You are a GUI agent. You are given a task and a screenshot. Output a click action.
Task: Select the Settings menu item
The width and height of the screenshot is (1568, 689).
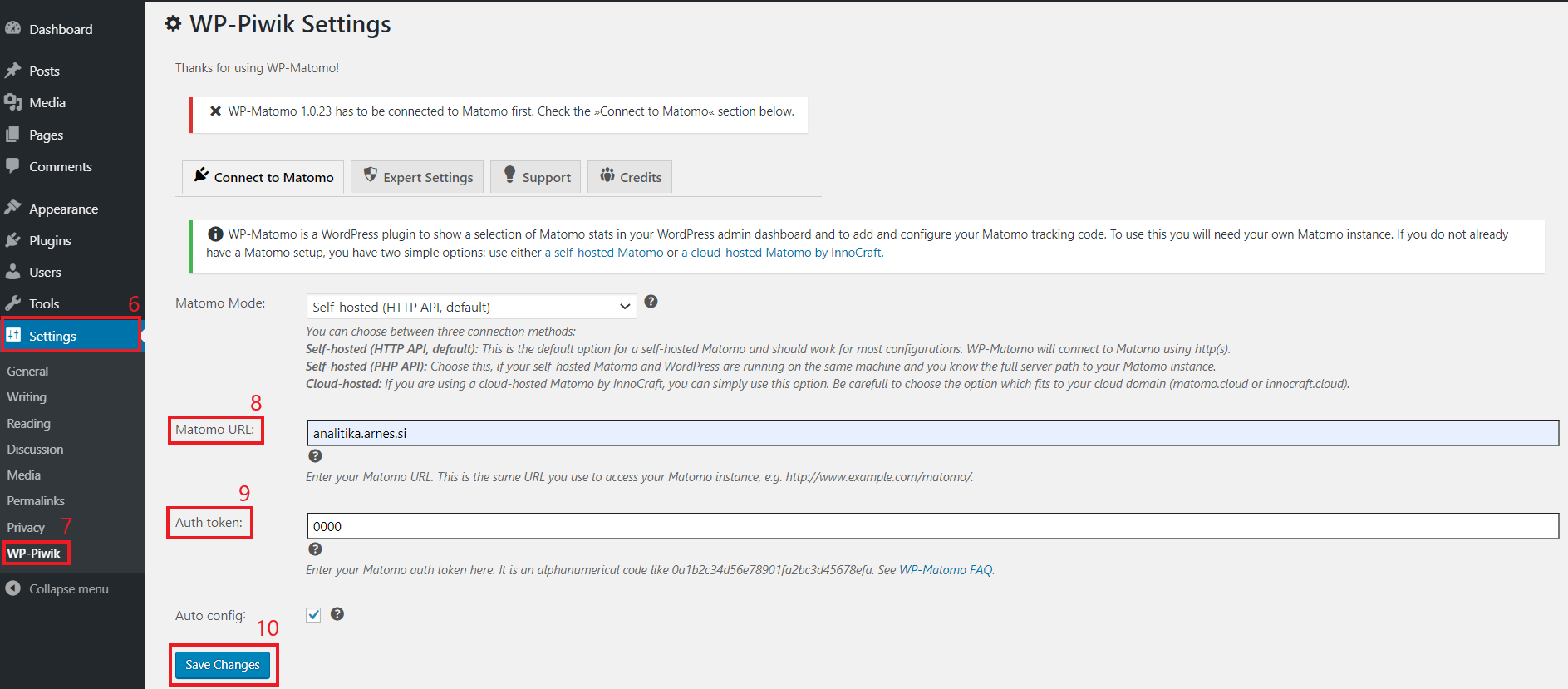coord(72,336)
